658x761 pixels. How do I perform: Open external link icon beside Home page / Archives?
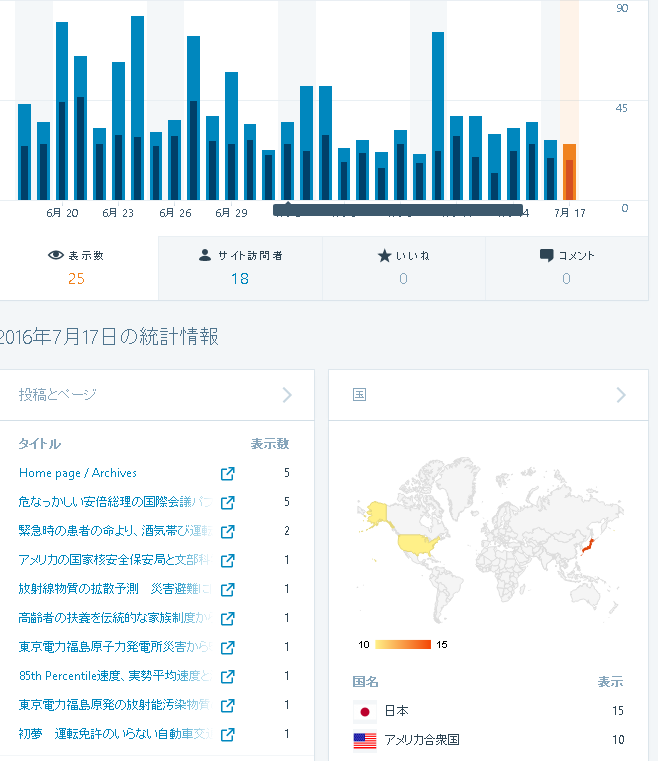pos(227,473)
